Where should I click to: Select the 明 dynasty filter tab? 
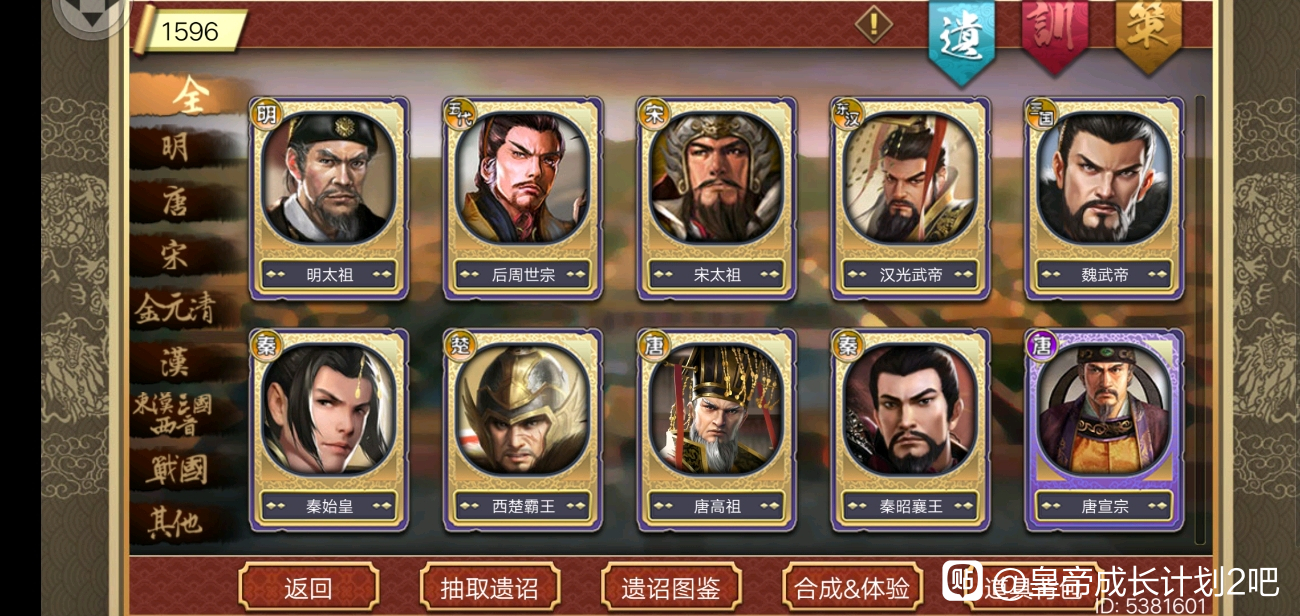[175, 148]
